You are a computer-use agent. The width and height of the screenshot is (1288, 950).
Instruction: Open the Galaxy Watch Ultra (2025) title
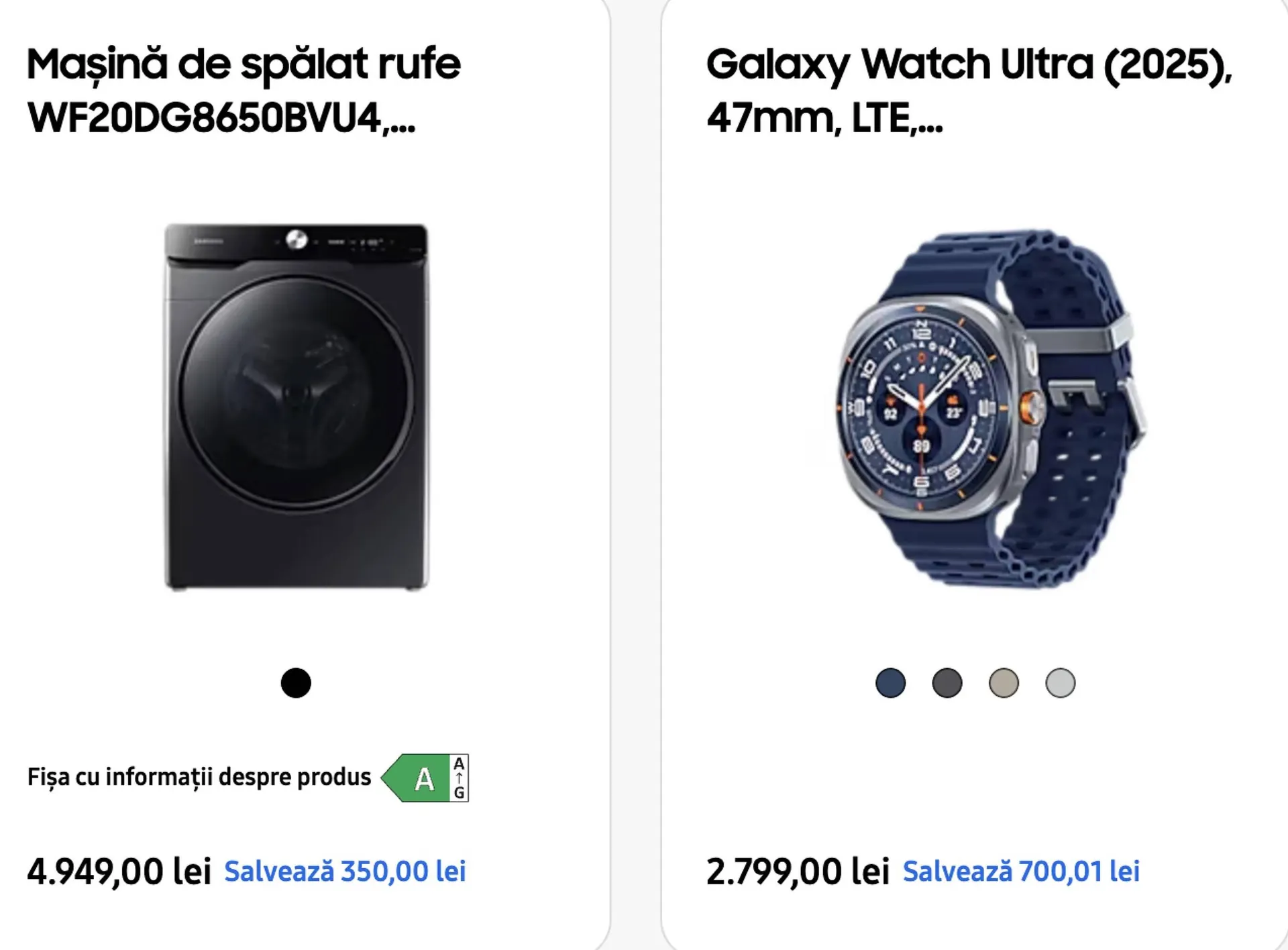click(969, 91)
